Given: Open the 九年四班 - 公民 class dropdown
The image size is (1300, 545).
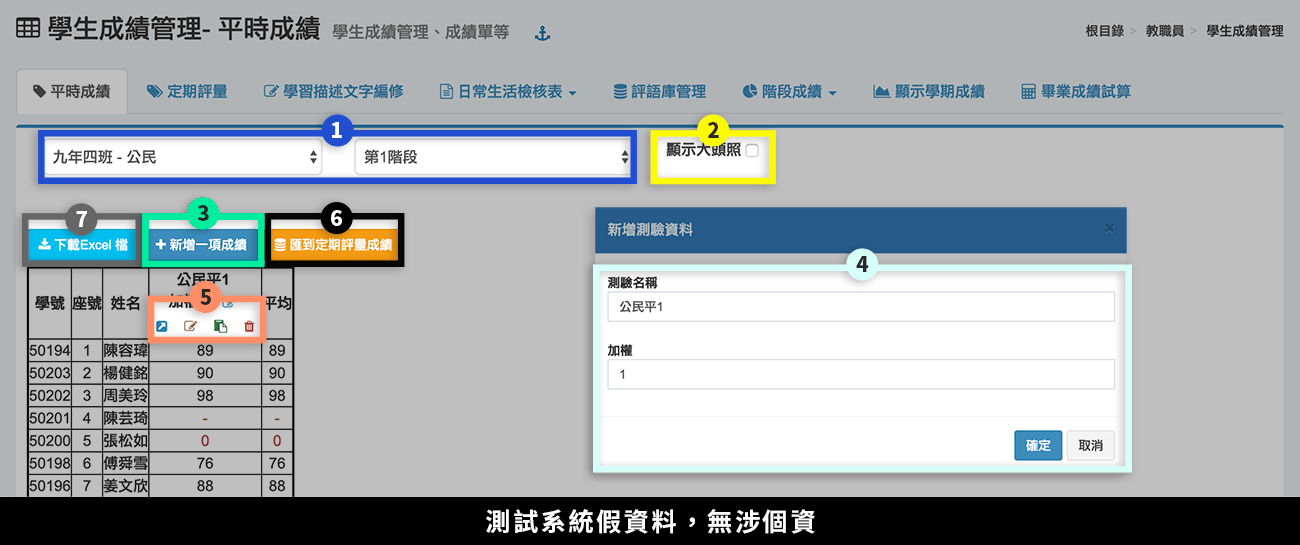Looking at the screenshot, I should pyautogui.click(x=184, y=157).
